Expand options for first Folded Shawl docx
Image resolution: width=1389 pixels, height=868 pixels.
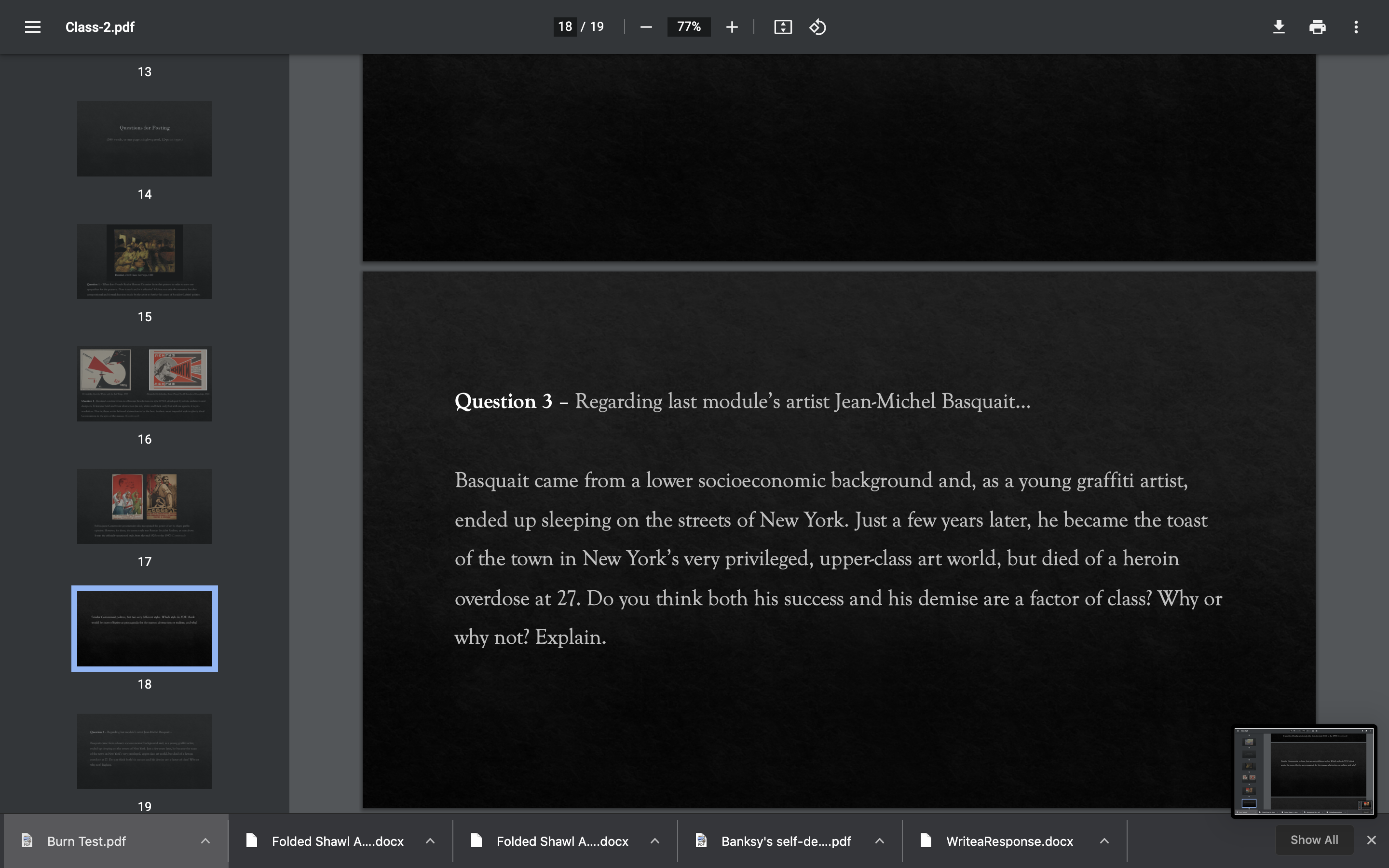click(x=430, y=841)
